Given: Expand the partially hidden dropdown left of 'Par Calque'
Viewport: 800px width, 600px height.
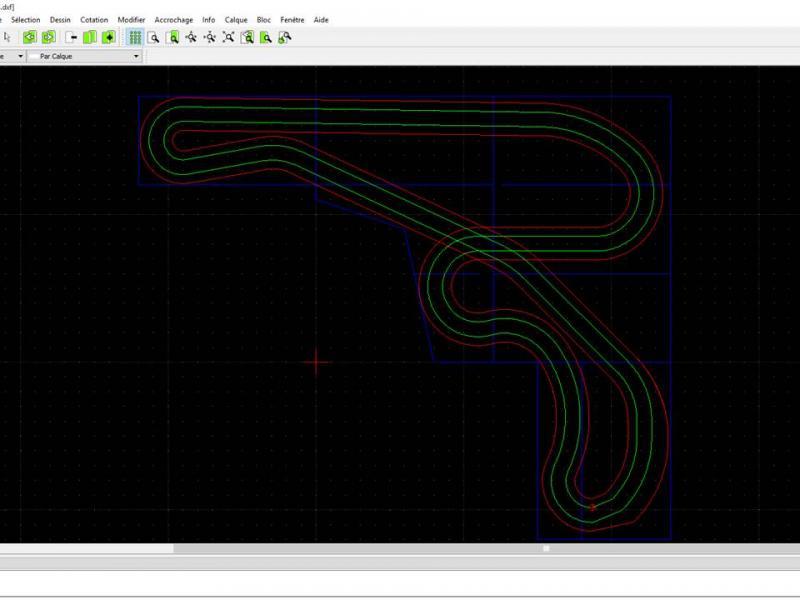Looking at the screenshot, I should coord(19,56).
